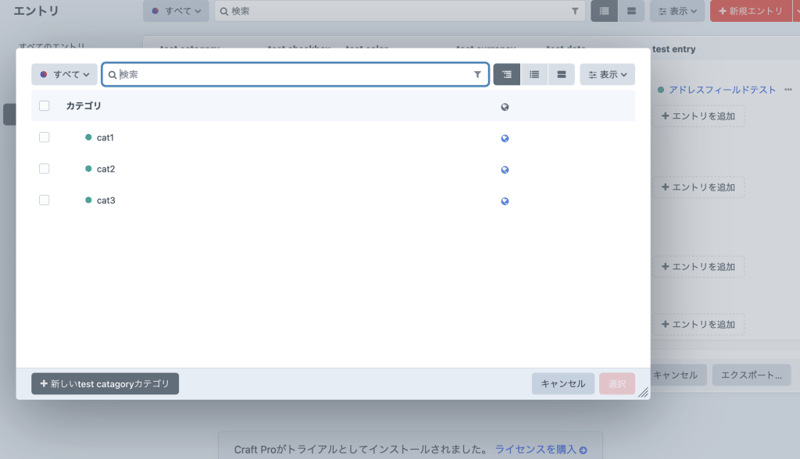
Task: Toggle the select-all checkbox beside カテゴリ
Action: point(44,106)
